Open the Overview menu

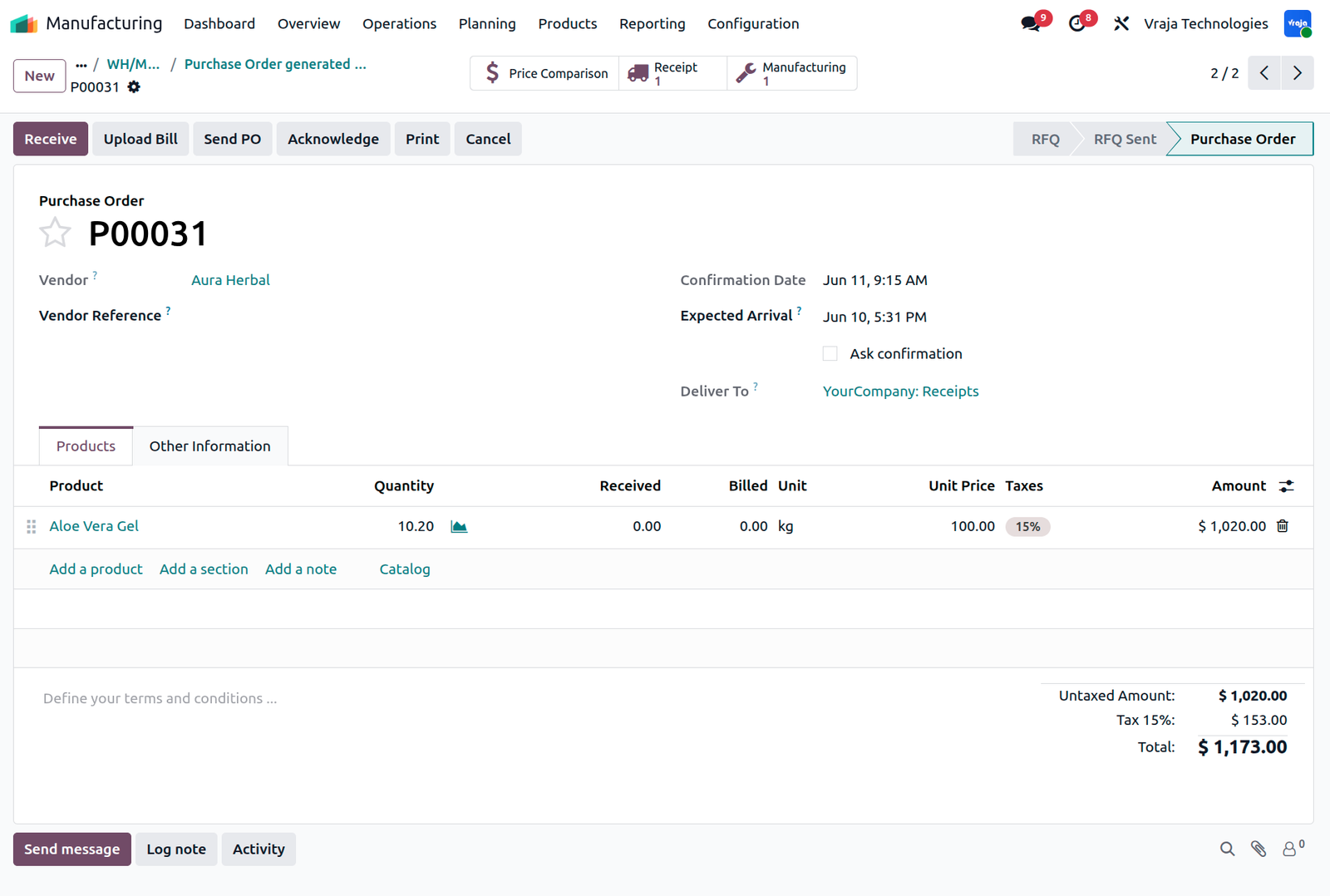[308, 23]
